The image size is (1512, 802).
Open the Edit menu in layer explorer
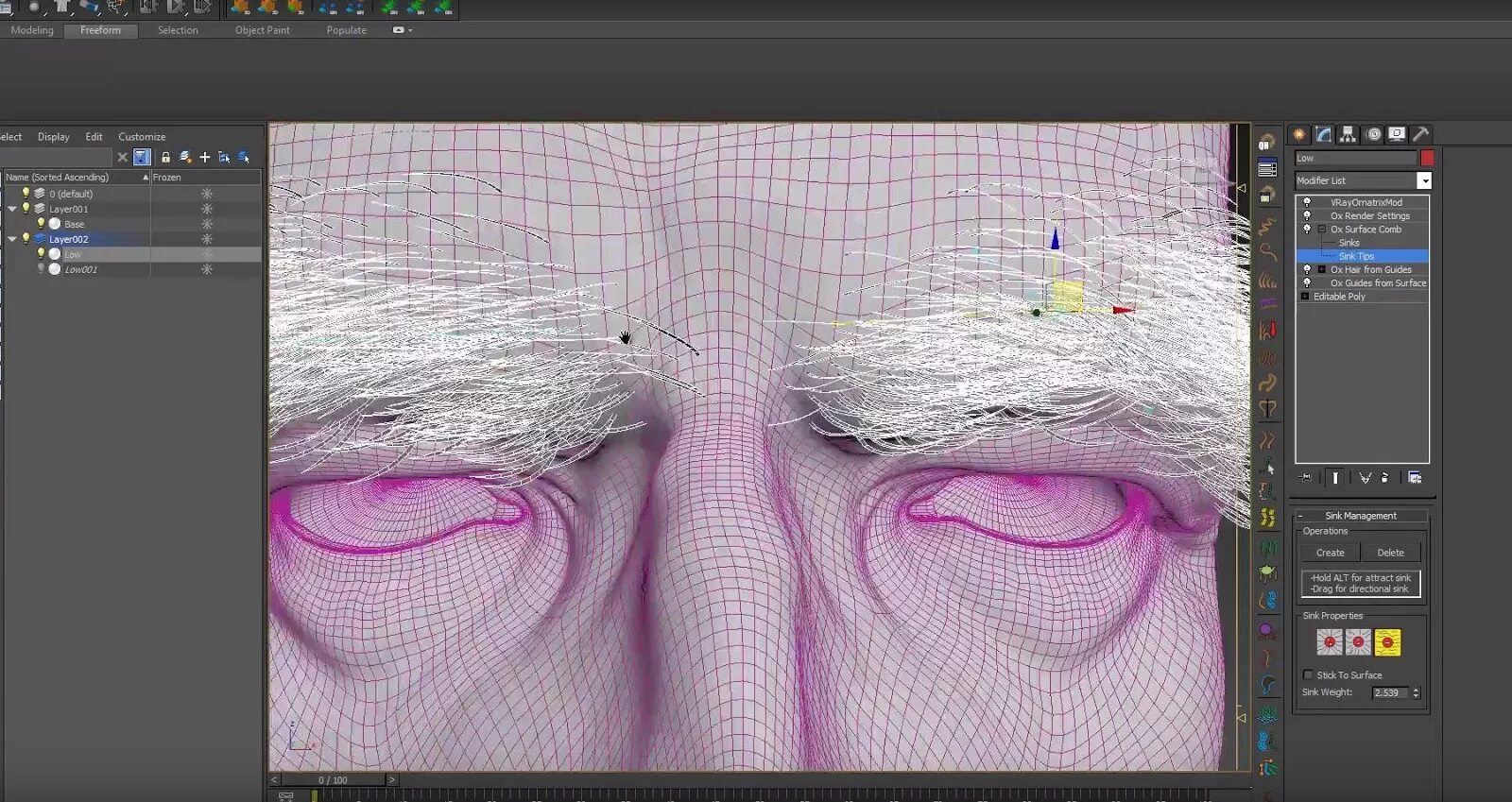[x=94, y=137]
